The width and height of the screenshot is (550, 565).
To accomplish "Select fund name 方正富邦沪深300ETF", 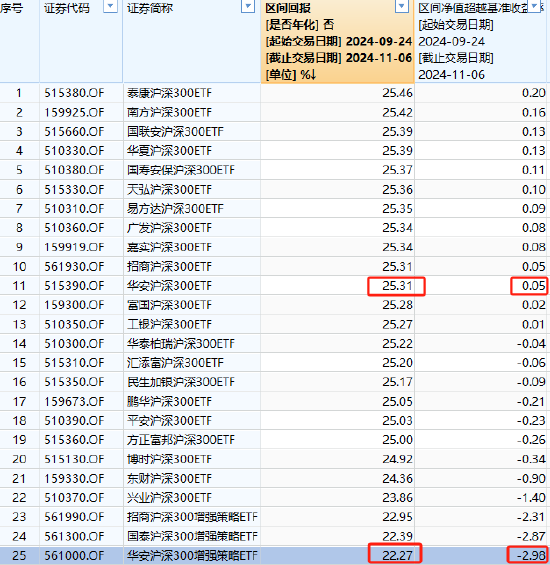I will click(181, 440).
